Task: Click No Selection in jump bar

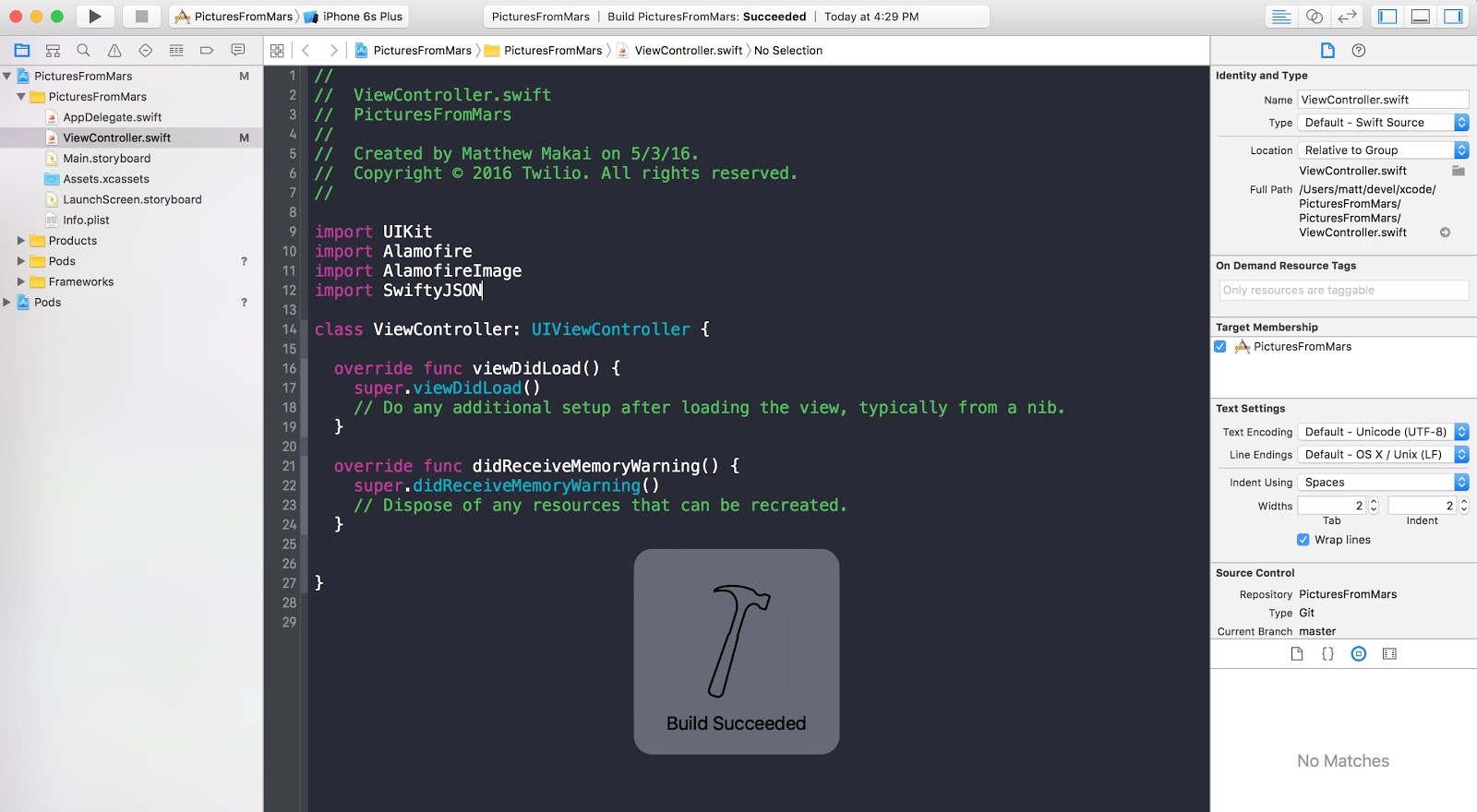Action: [788, 51]
